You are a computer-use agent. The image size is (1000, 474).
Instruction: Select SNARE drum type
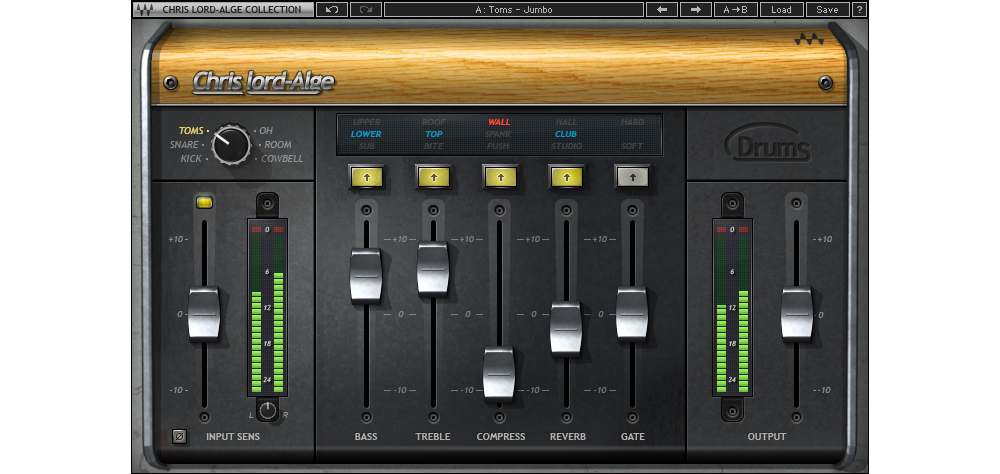point(184,145)
